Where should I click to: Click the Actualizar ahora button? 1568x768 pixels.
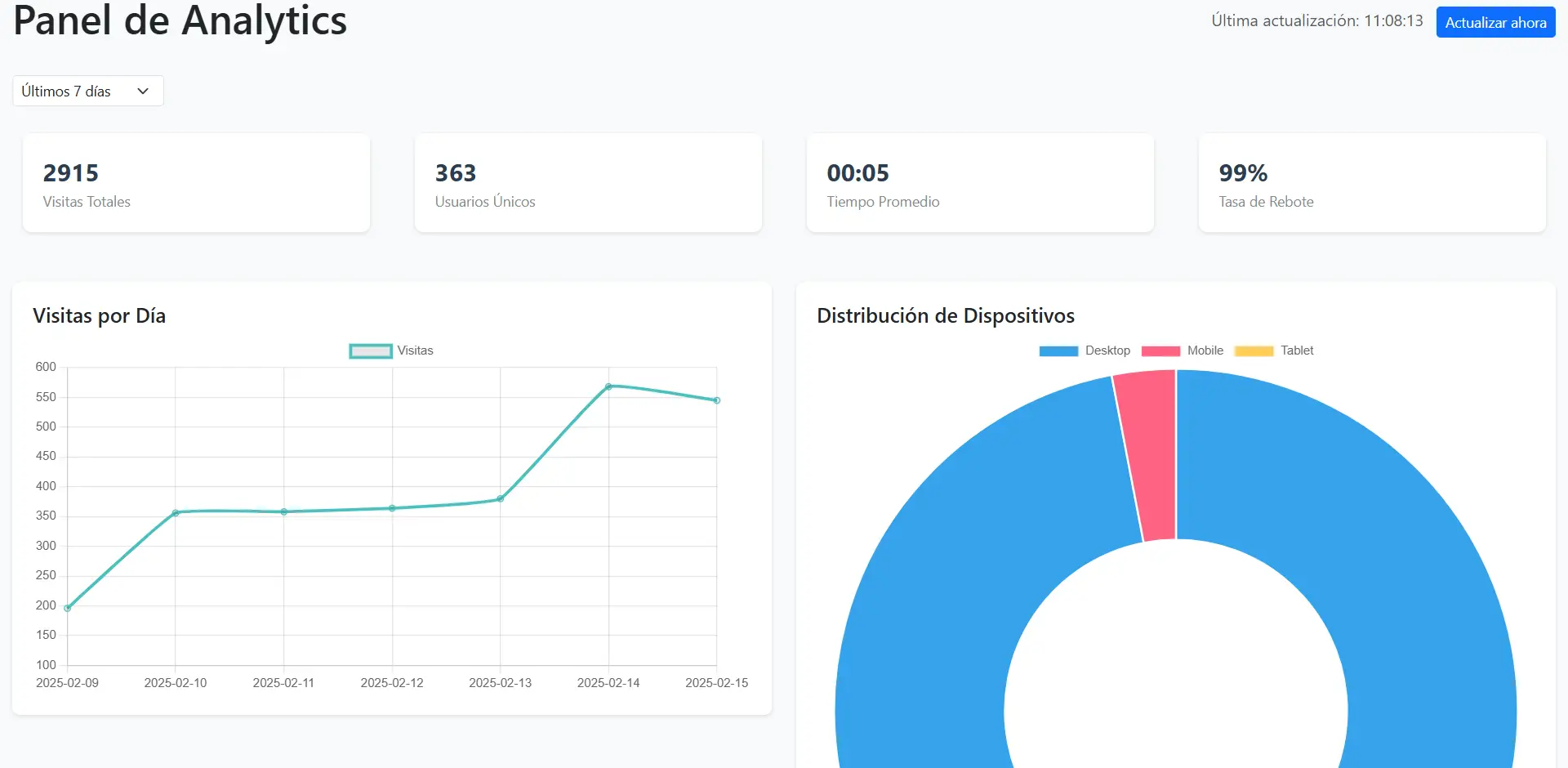[x=1495, y=22]
